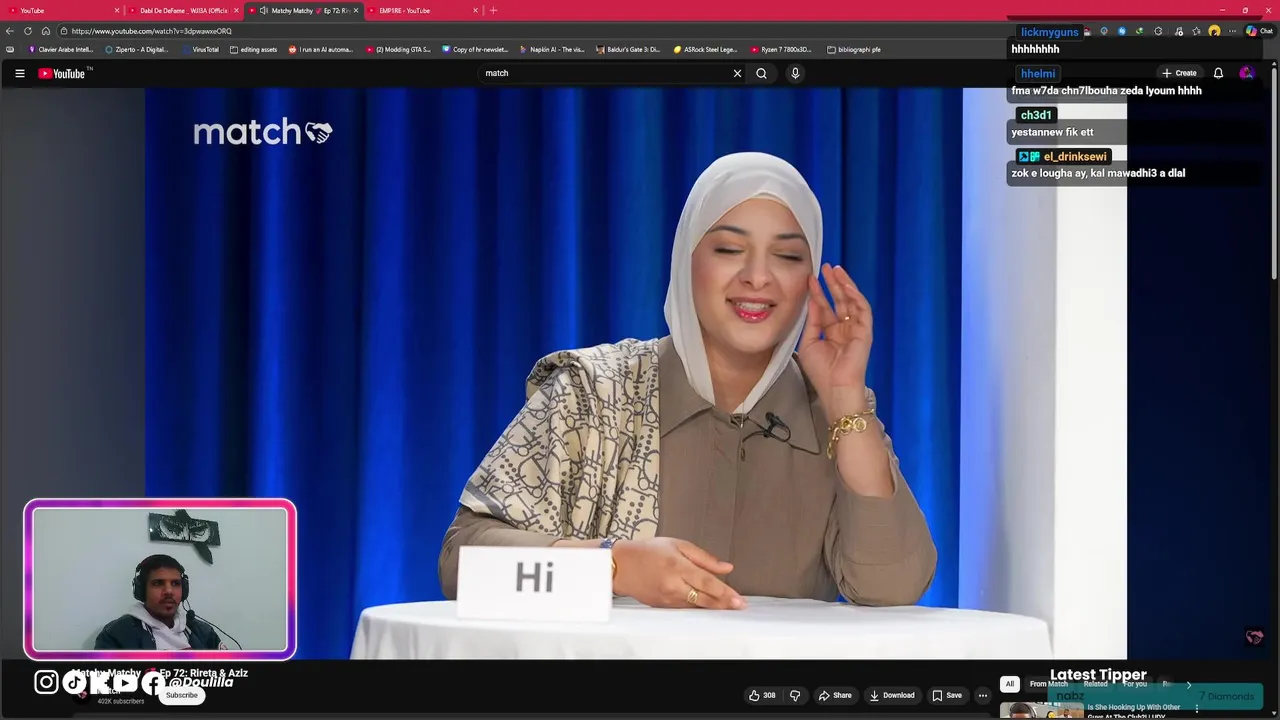Screen dimensions: 1280x720
Task: Click the YouTube logo home link
Action: (x=62, y=73)
